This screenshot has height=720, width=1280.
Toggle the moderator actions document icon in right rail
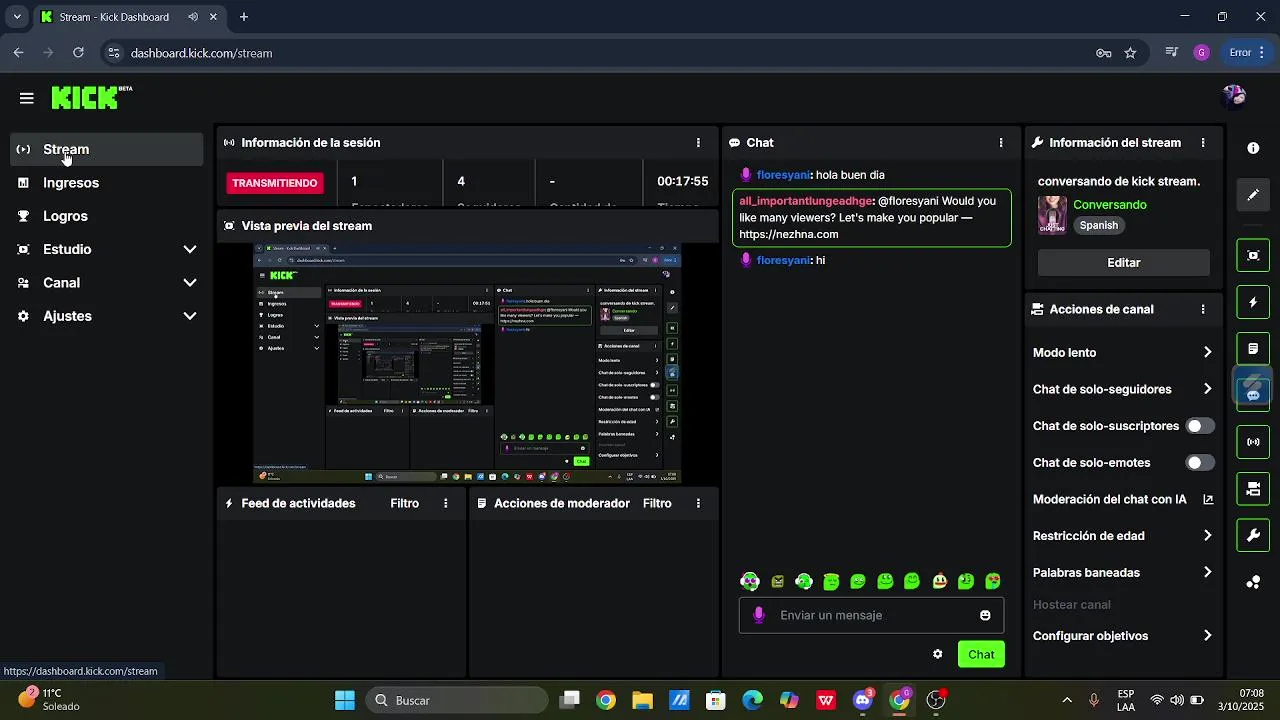tap(1253, 349)
